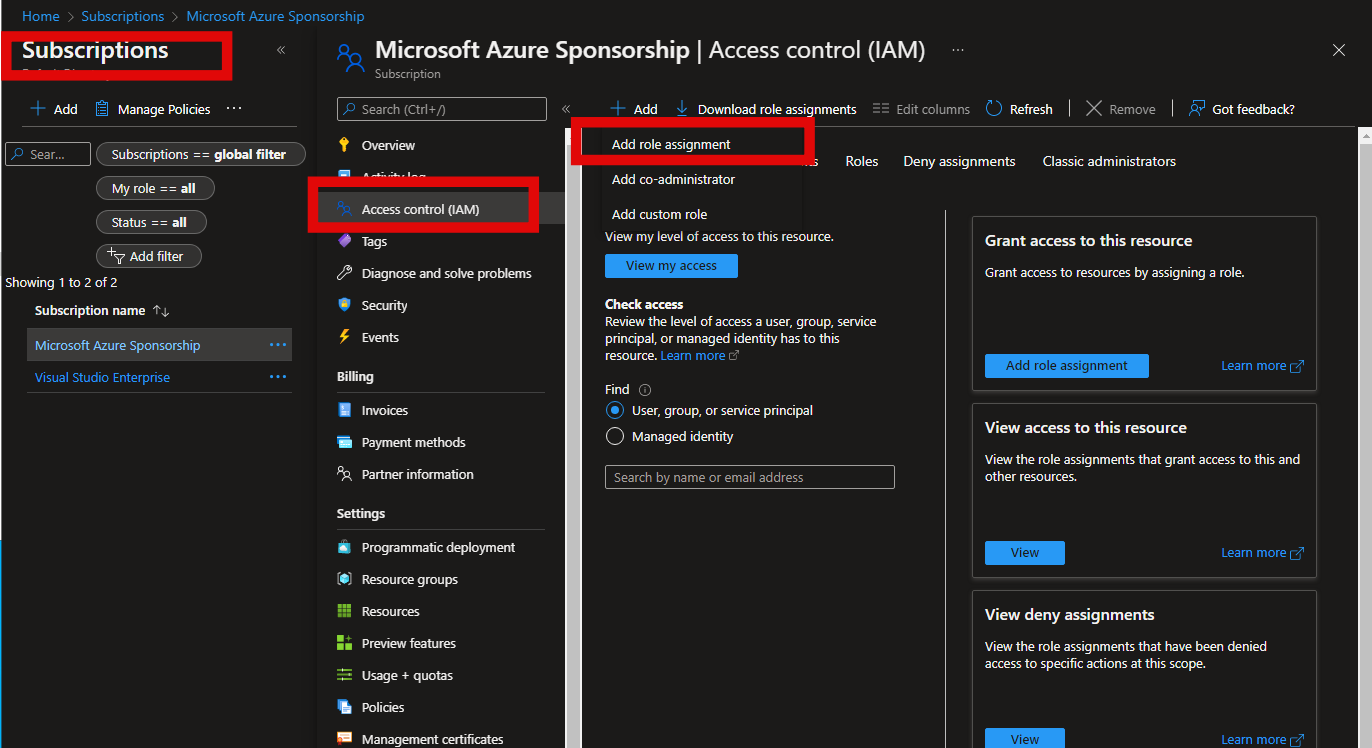Open the Tags icon in sidebar
1372x748 pixels.
tap(344, 241)
